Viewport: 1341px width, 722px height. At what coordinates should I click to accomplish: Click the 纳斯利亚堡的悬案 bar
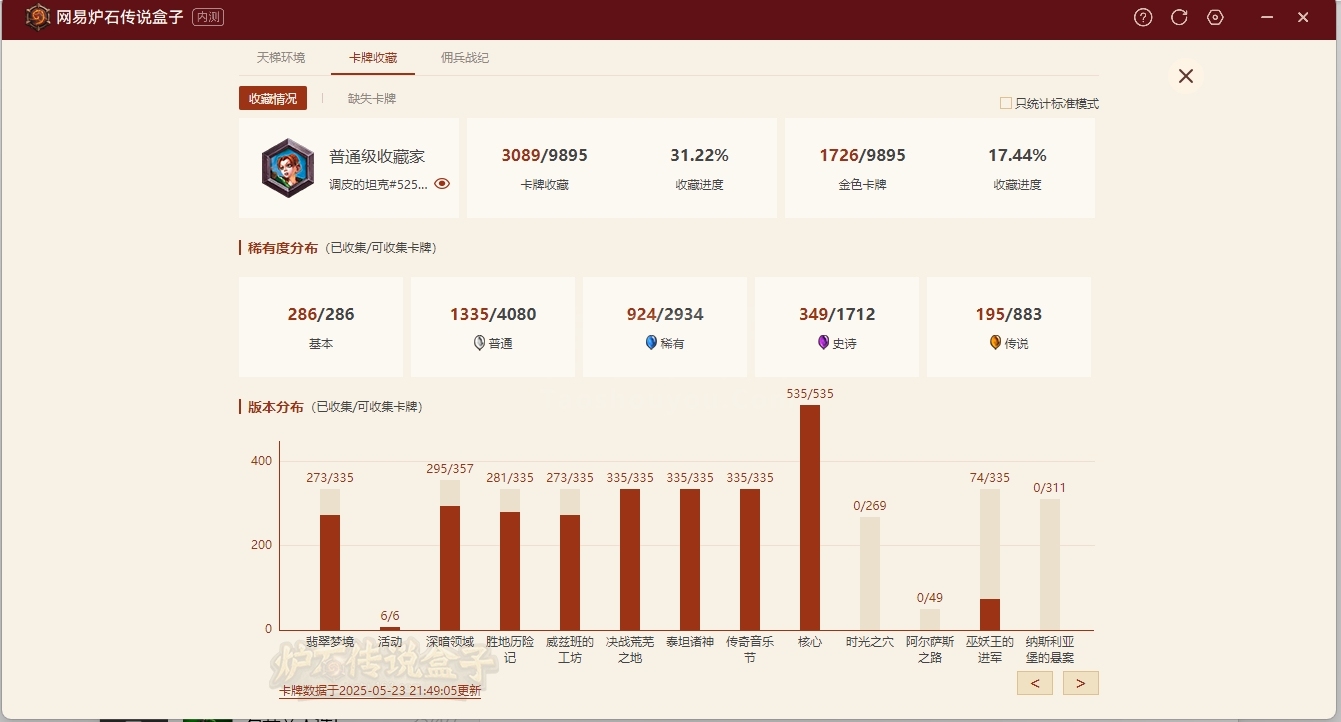click(x=1050, y=564)
